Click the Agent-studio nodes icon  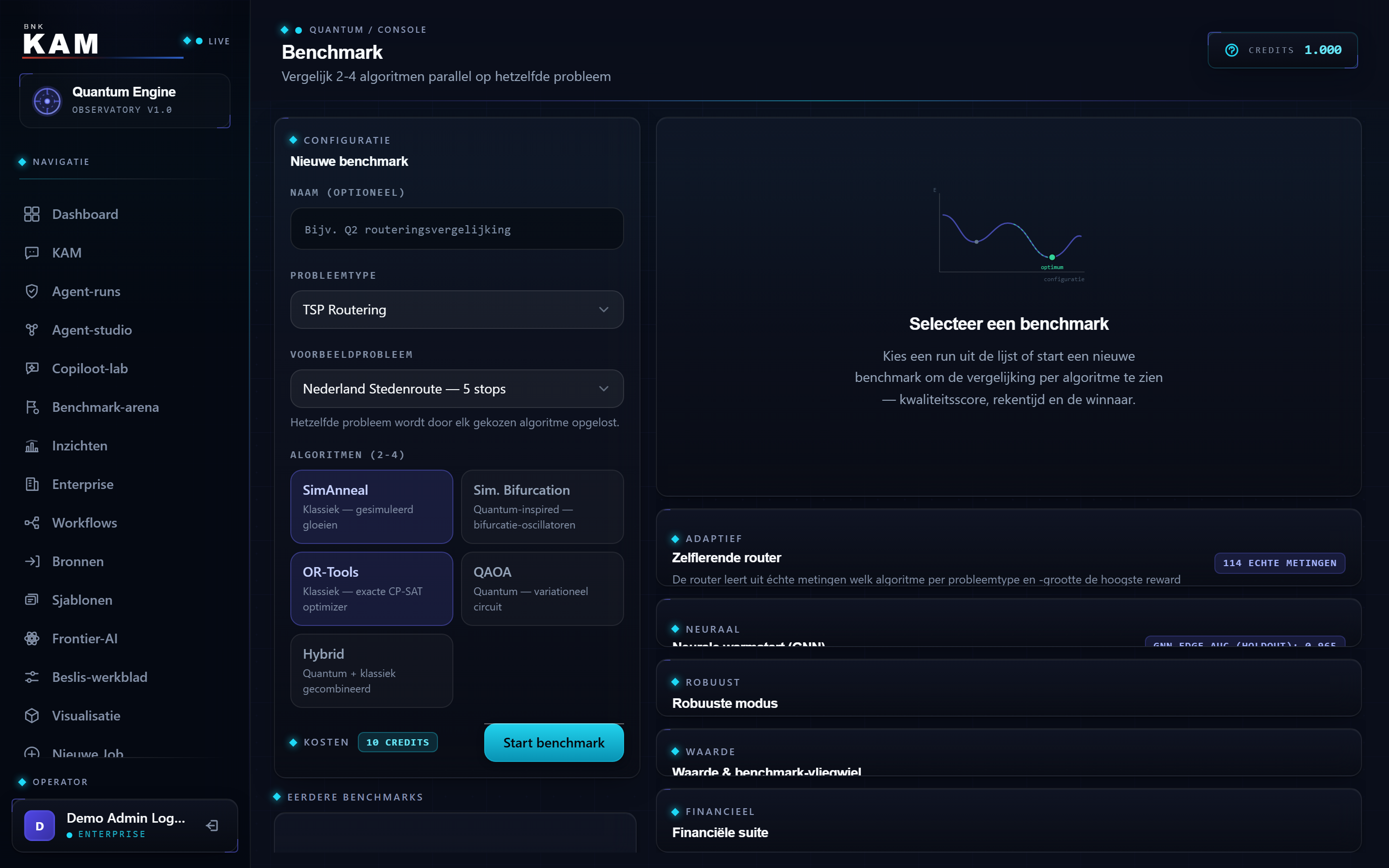[31, 329]
